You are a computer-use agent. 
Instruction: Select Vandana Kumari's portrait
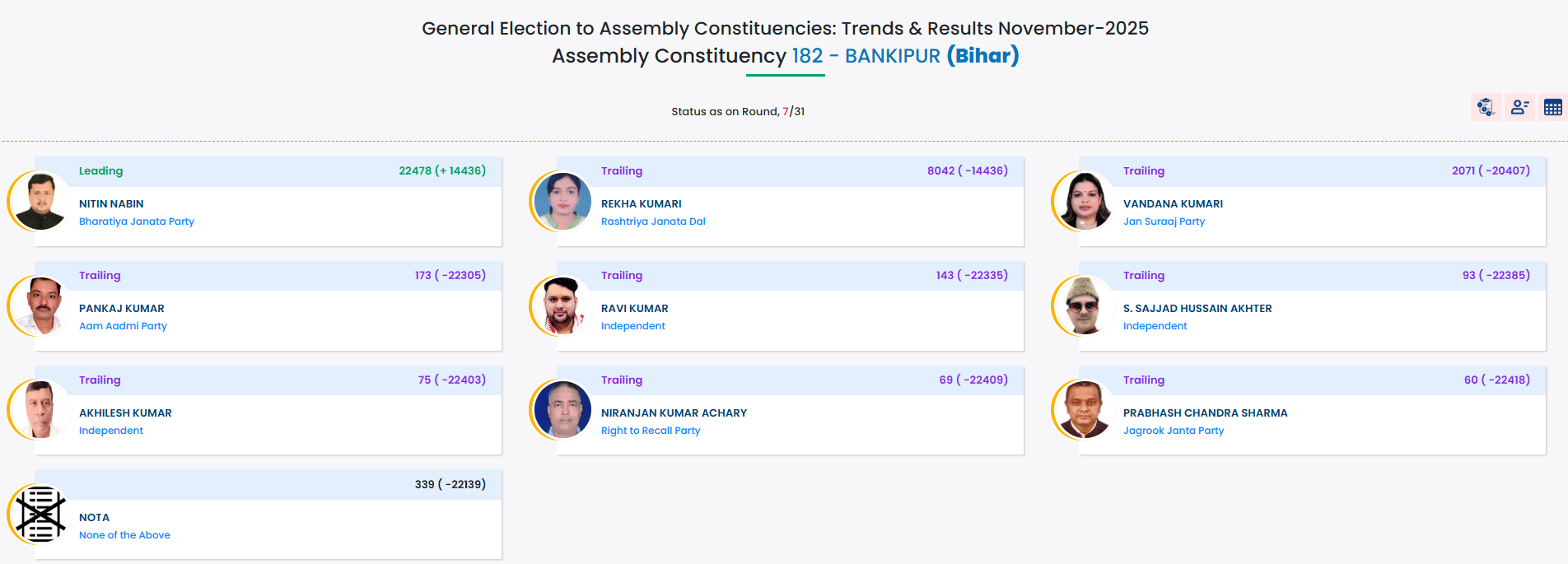click(1084, 201)
